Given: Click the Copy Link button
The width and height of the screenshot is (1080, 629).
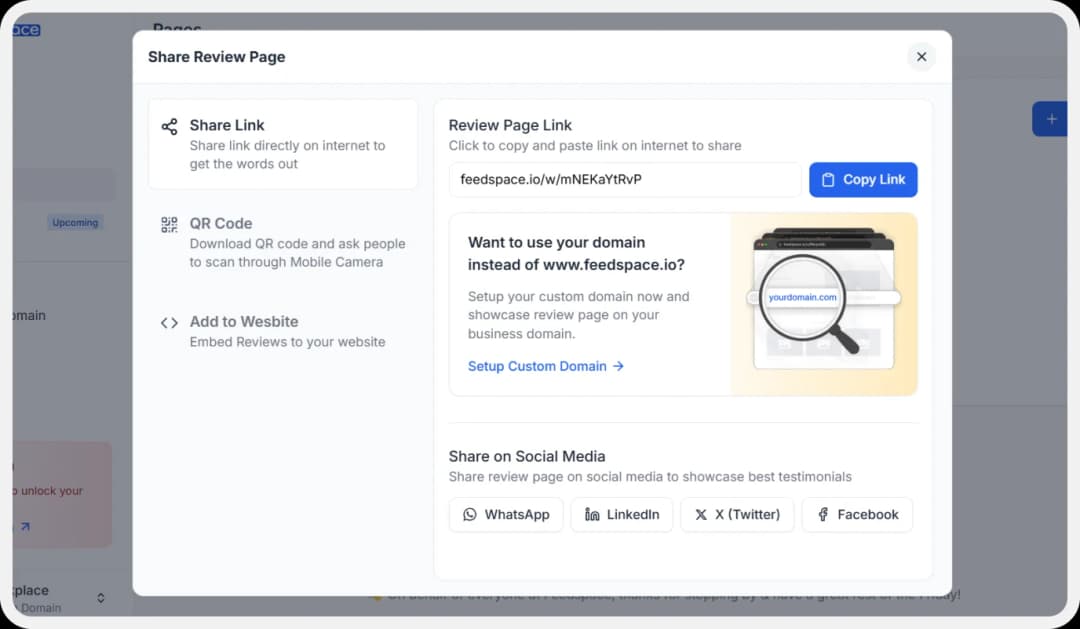Looking at the screenshot, I should (863, 179).
